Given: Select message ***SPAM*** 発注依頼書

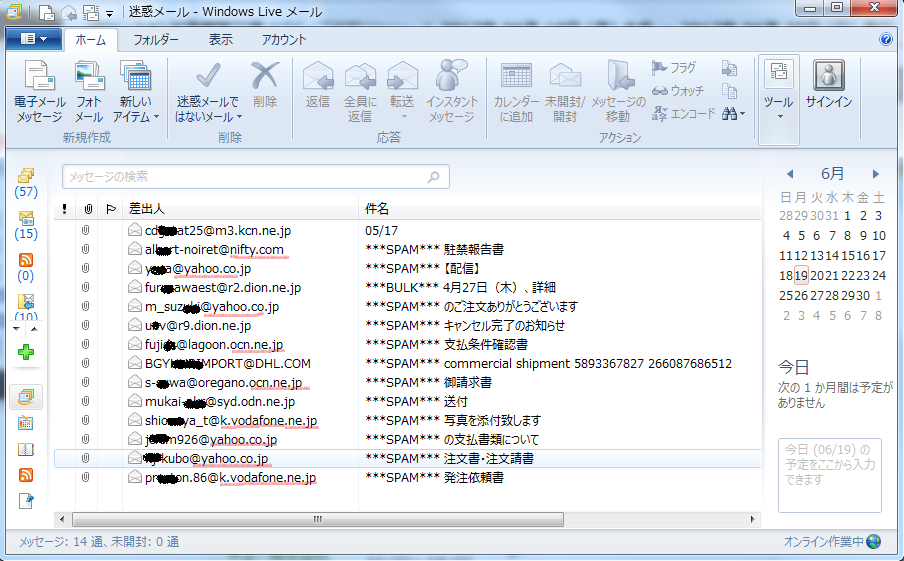Looking at the screenshot, I should click(x=407, y=478).
